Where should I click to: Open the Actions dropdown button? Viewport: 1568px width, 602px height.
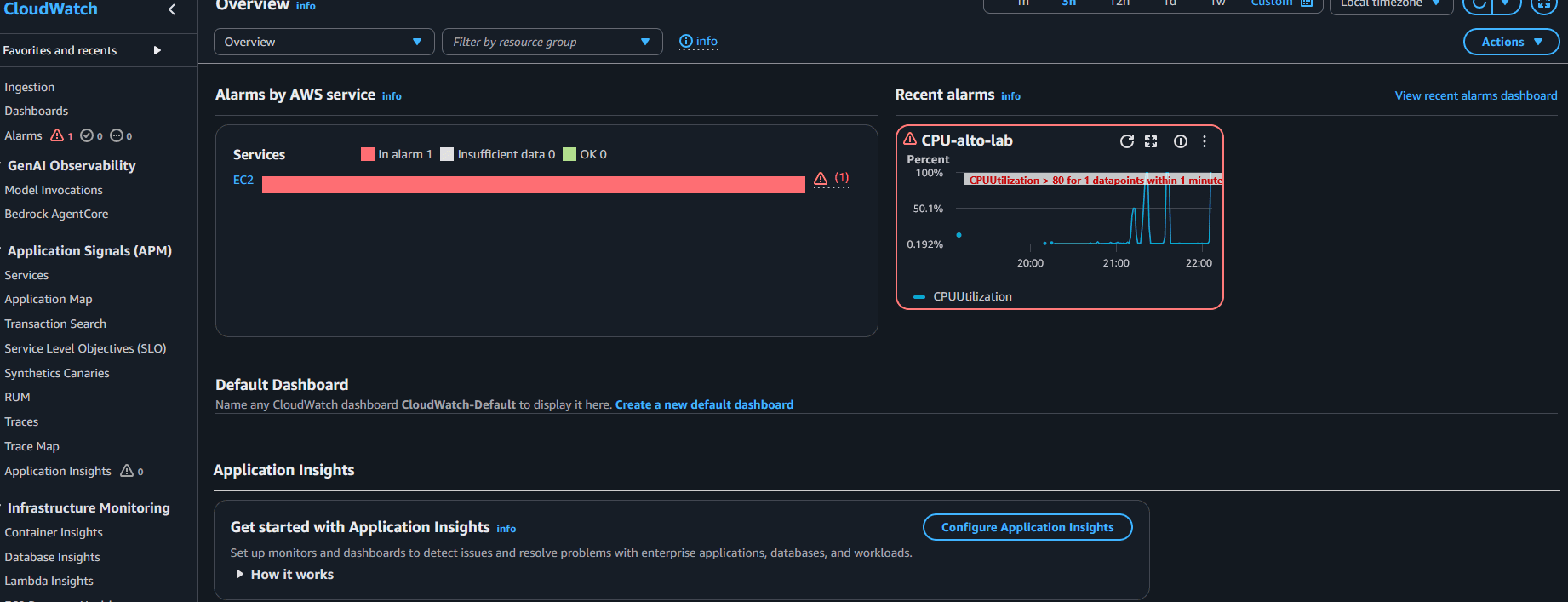coord(1511,42)
